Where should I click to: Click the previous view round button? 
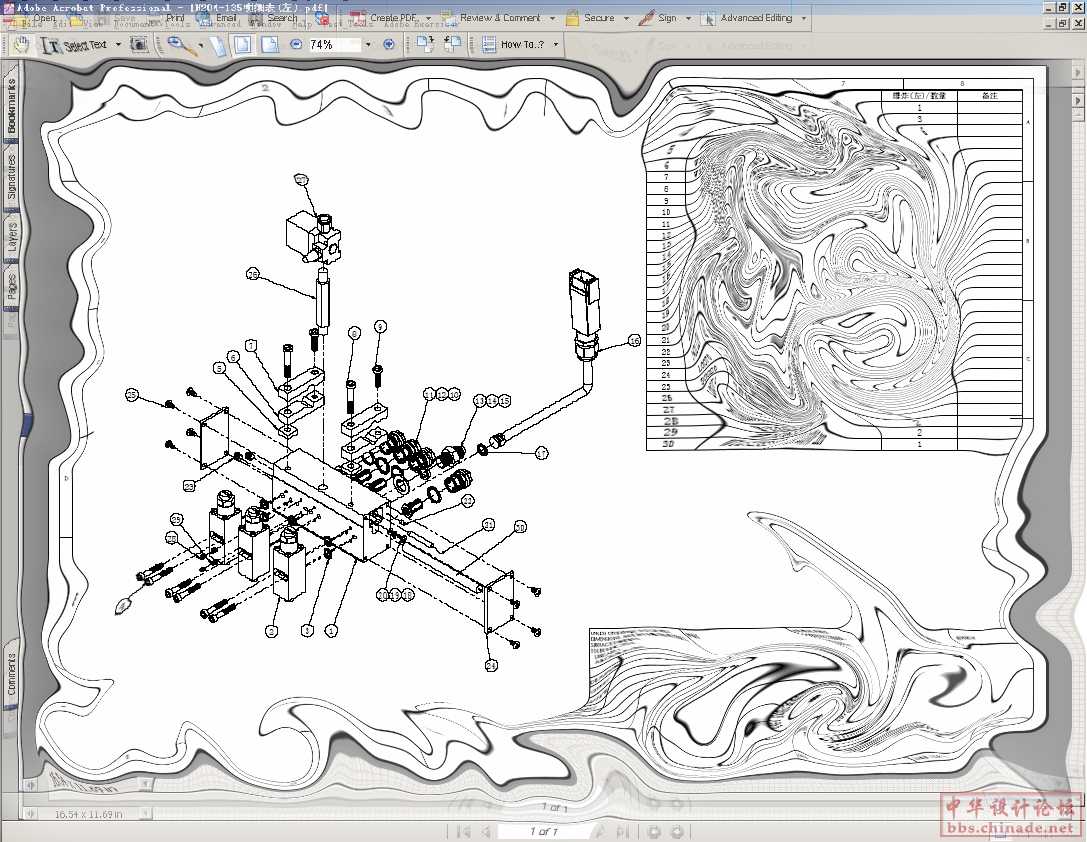pos(654,832)
